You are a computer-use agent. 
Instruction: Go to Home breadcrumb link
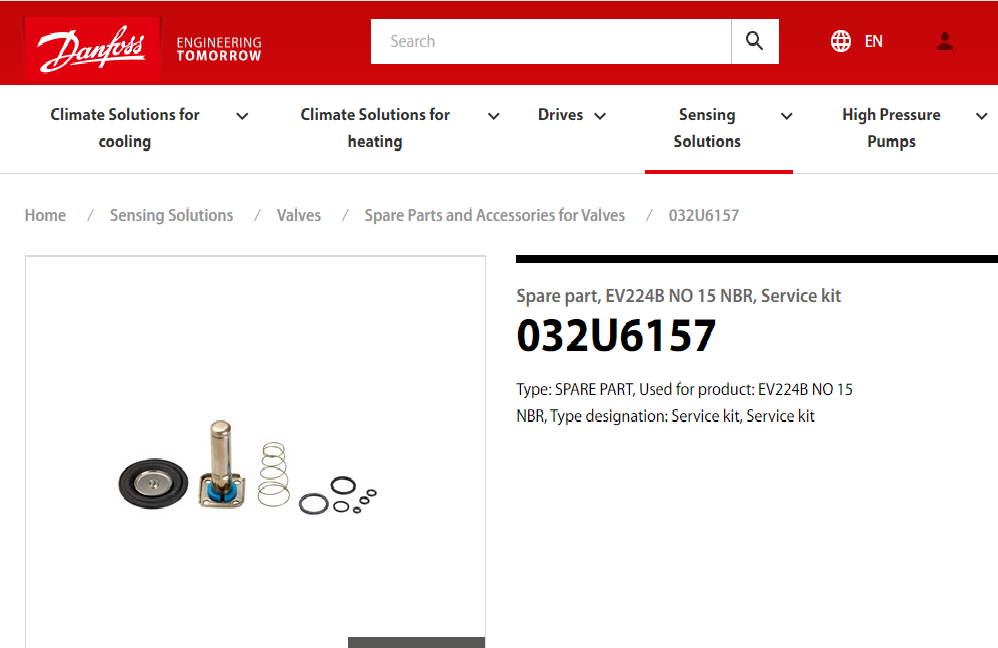pos(45,215)
